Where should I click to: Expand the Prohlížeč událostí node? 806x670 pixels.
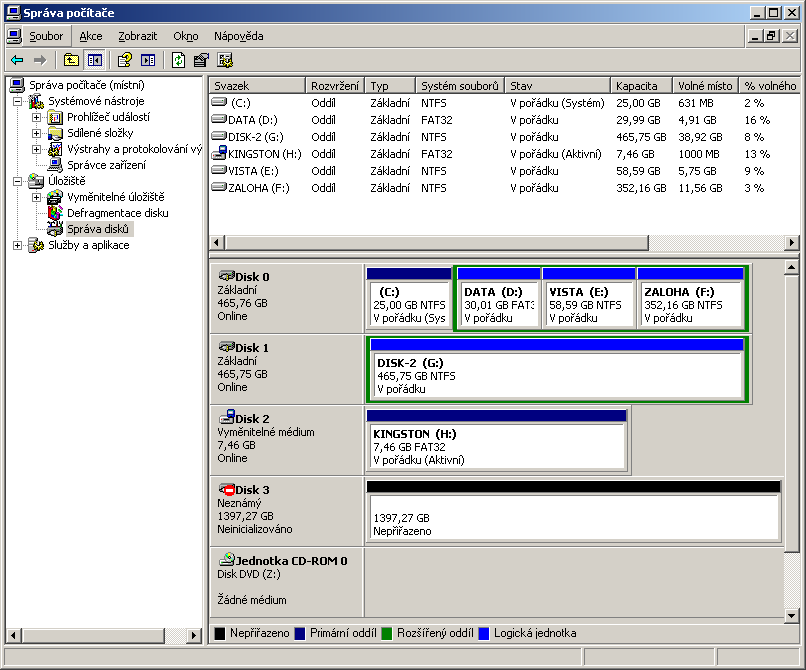(37, 117)
